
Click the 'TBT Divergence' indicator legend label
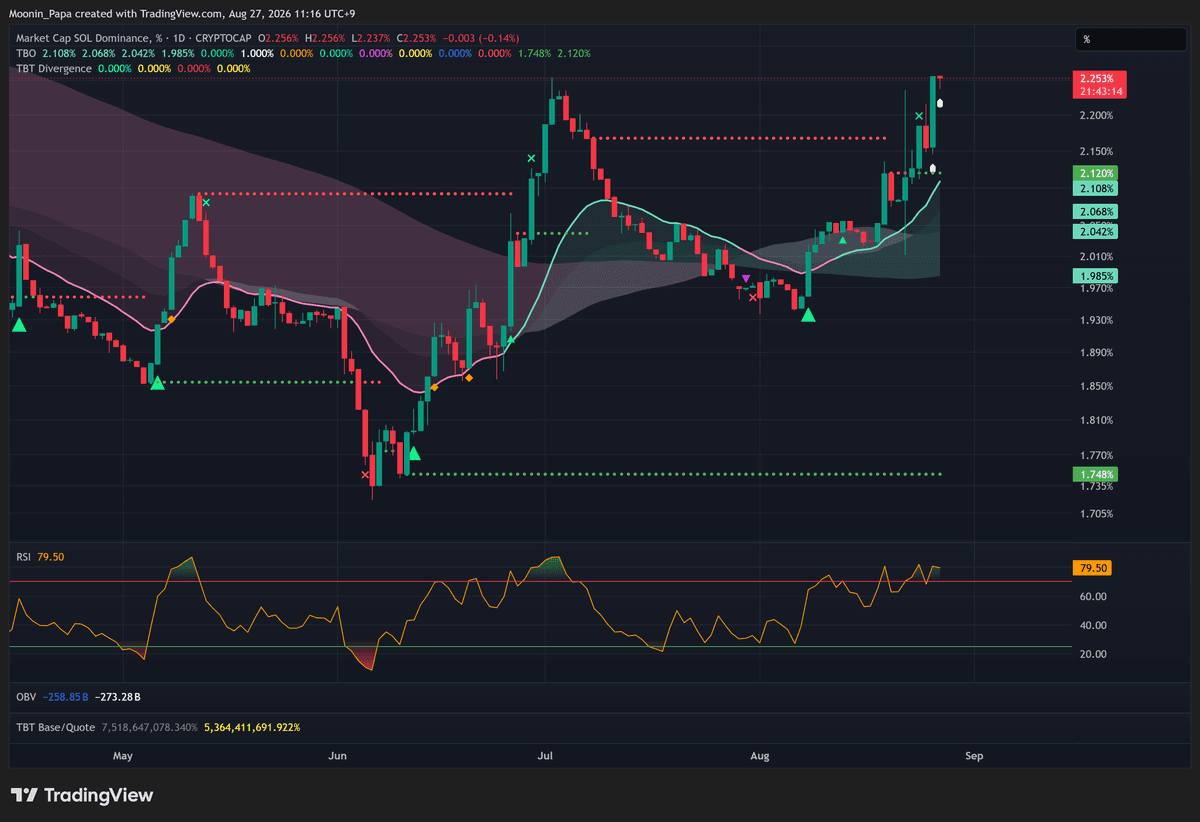click(53, 68)
